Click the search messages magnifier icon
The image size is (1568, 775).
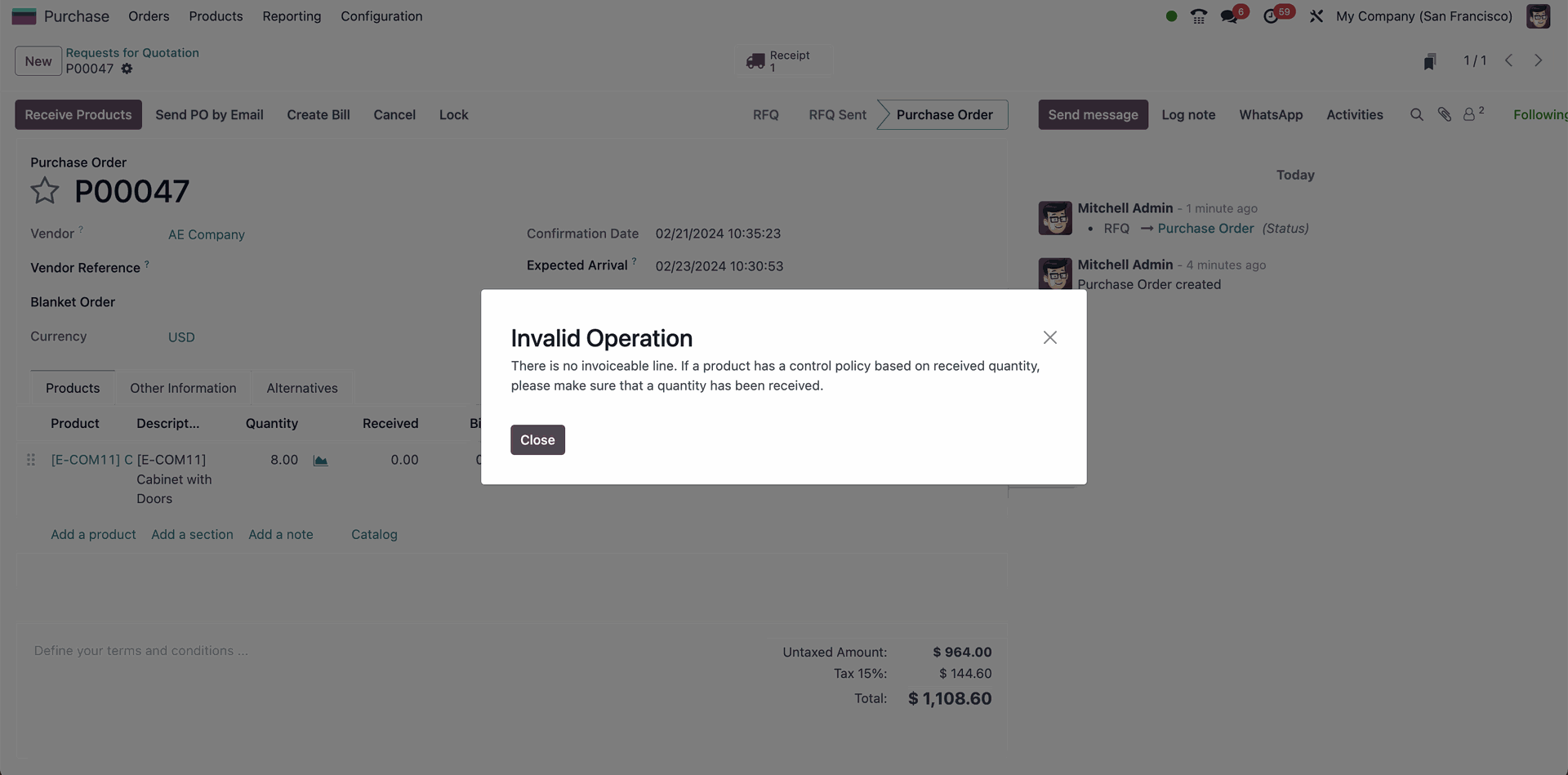[1416, 115]
